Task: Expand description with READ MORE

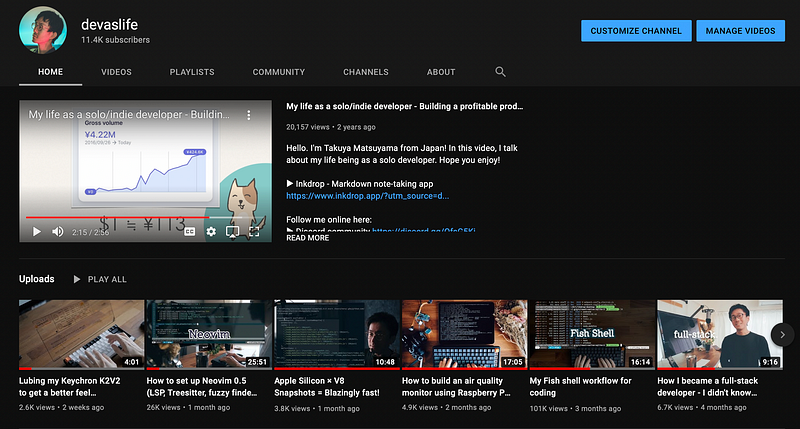Action: point(308,238)
